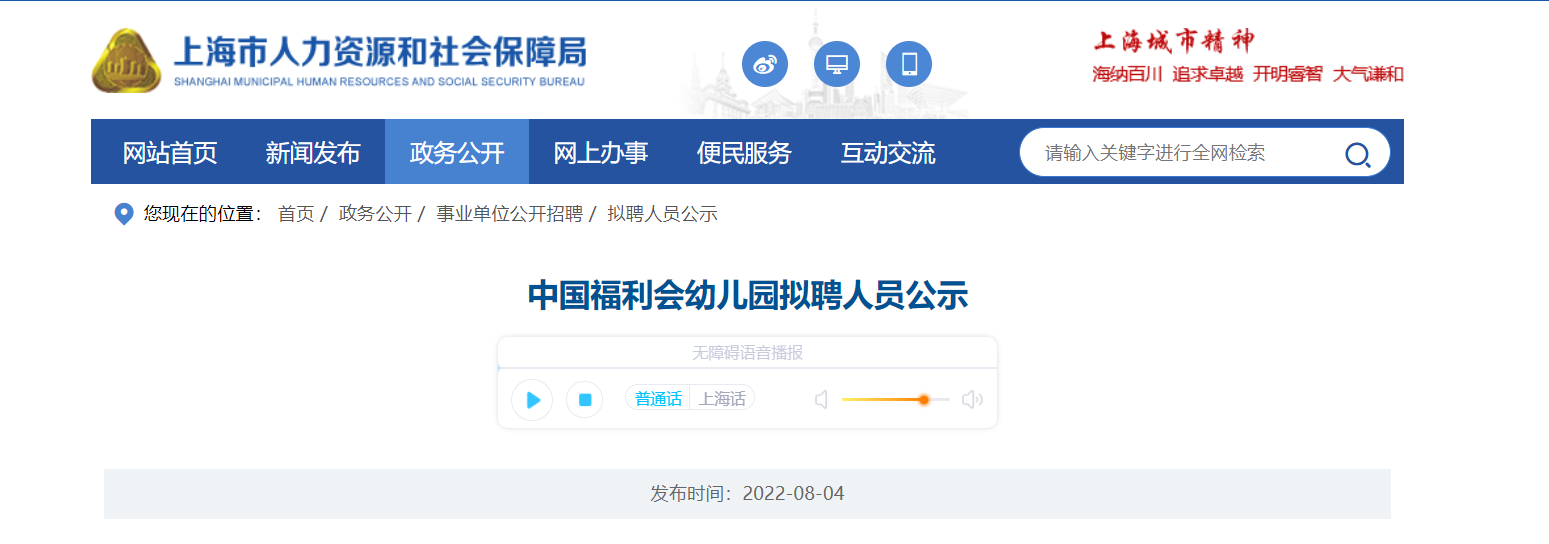Go to 政务公开 breadcrumb link

pyautogui.click(x=375, y=214)
